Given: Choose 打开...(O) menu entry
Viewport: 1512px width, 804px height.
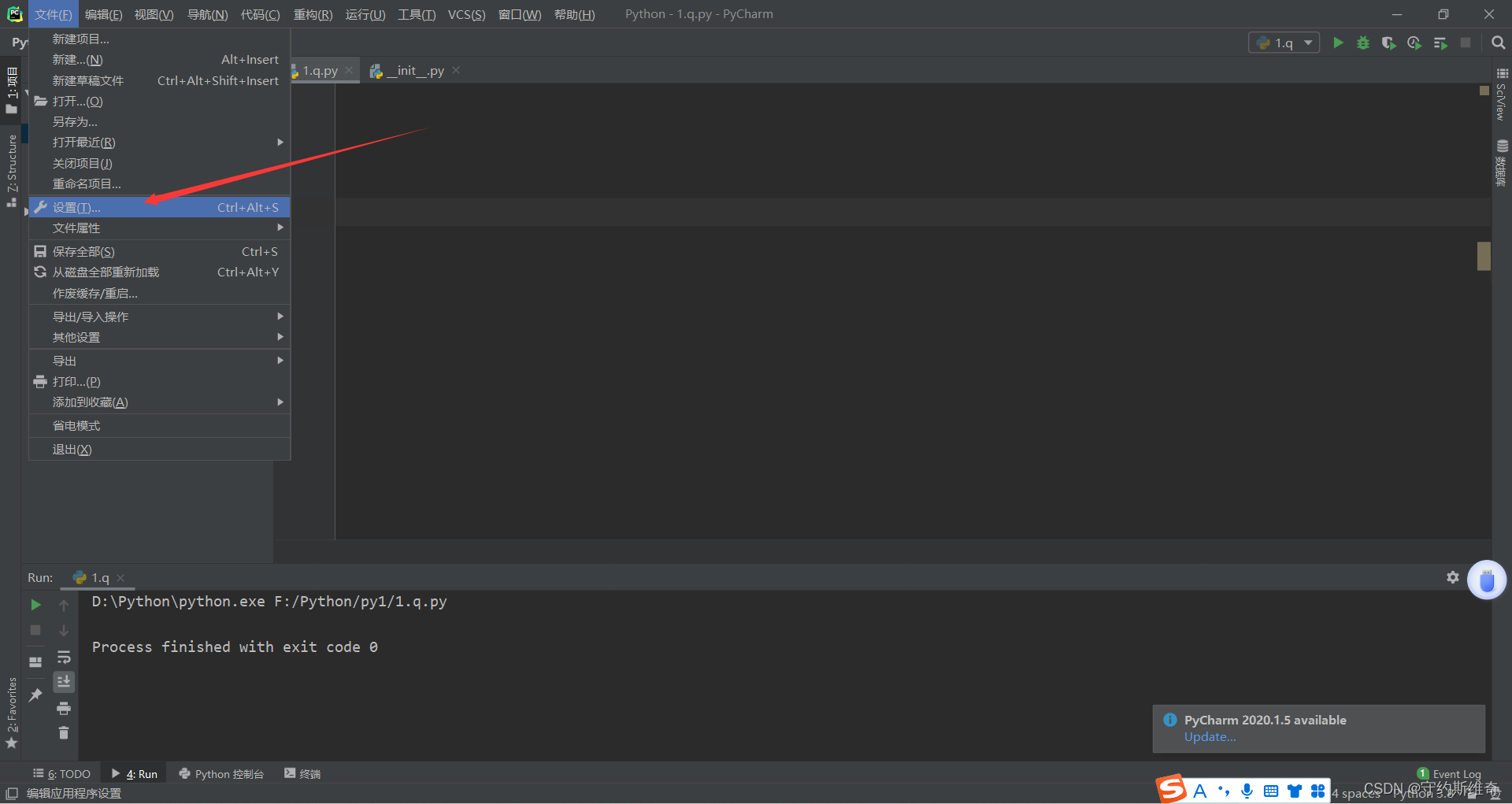Looking at the screenshot, I should (160, 101).
